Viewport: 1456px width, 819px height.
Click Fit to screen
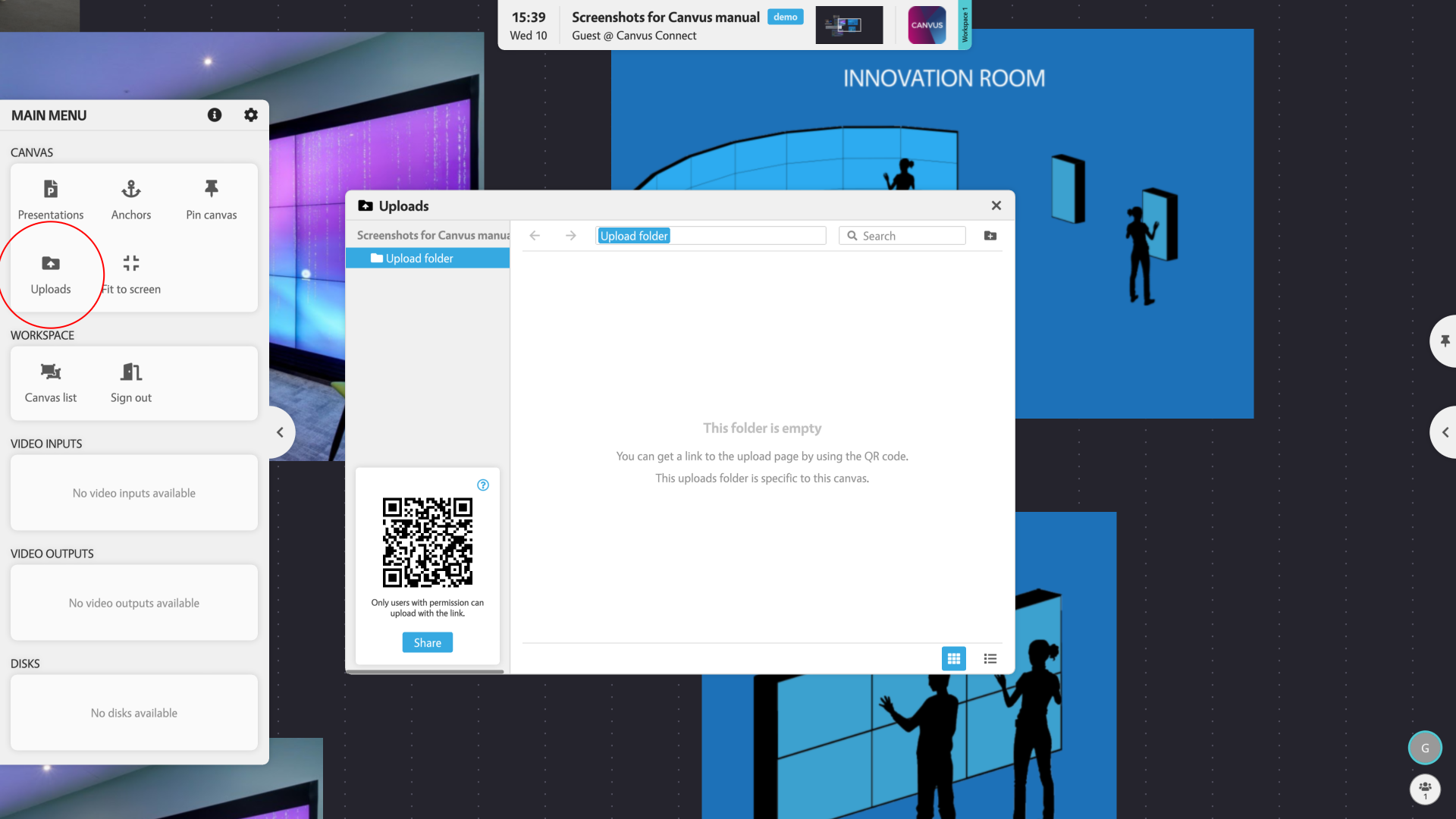130,273
